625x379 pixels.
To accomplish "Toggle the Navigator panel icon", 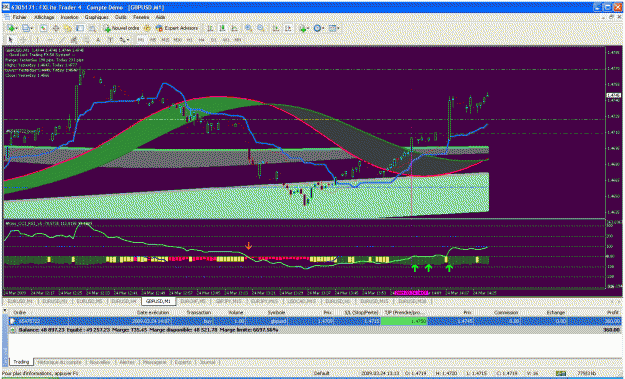I will pos(68,28).
